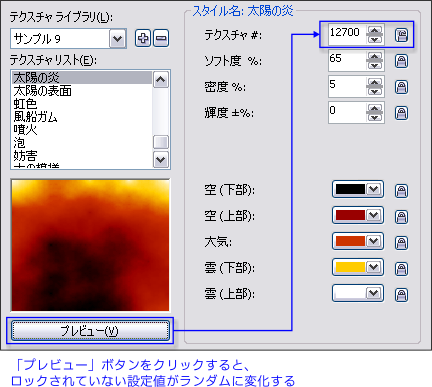This screenshot has width=432, height=387.
Task: Lock the 雲 (上部) color setting
Action: coord(401,295)
